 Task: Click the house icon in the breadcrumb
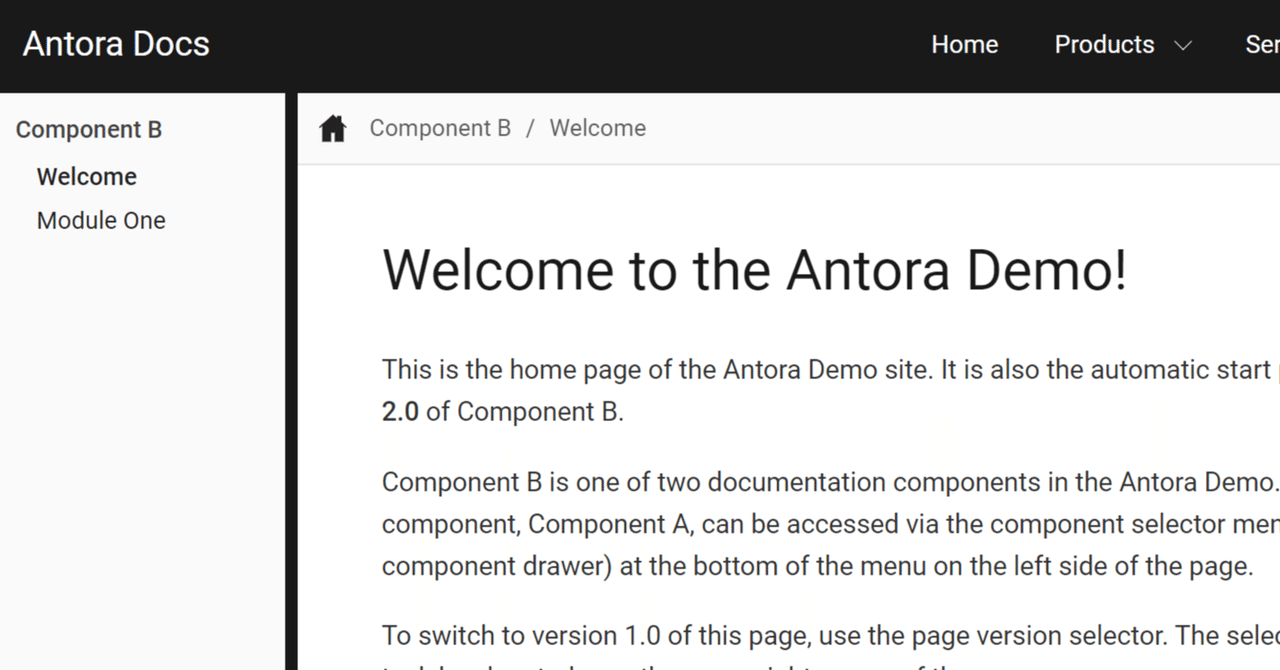click(x=332, y=127)
